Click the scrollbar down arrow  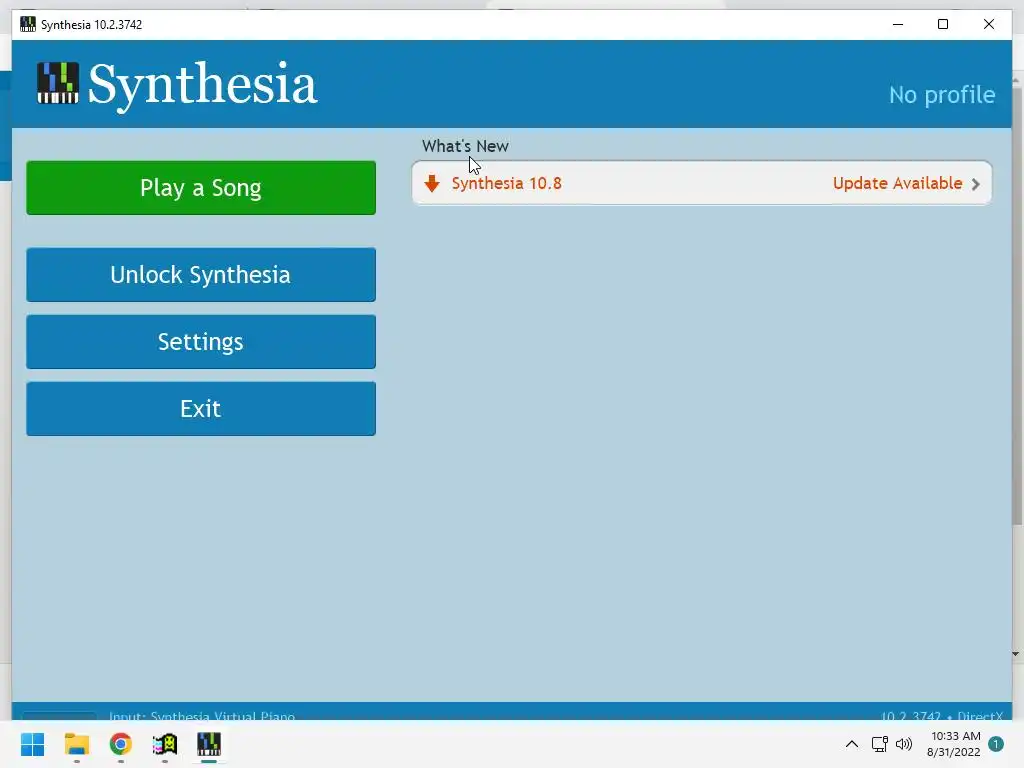click(1016, 653)
